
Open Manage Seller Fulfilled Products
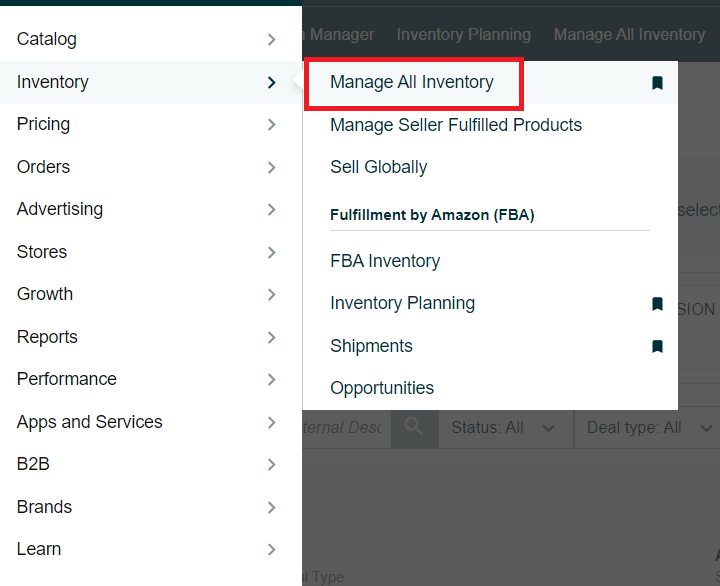tap(456, 125)
